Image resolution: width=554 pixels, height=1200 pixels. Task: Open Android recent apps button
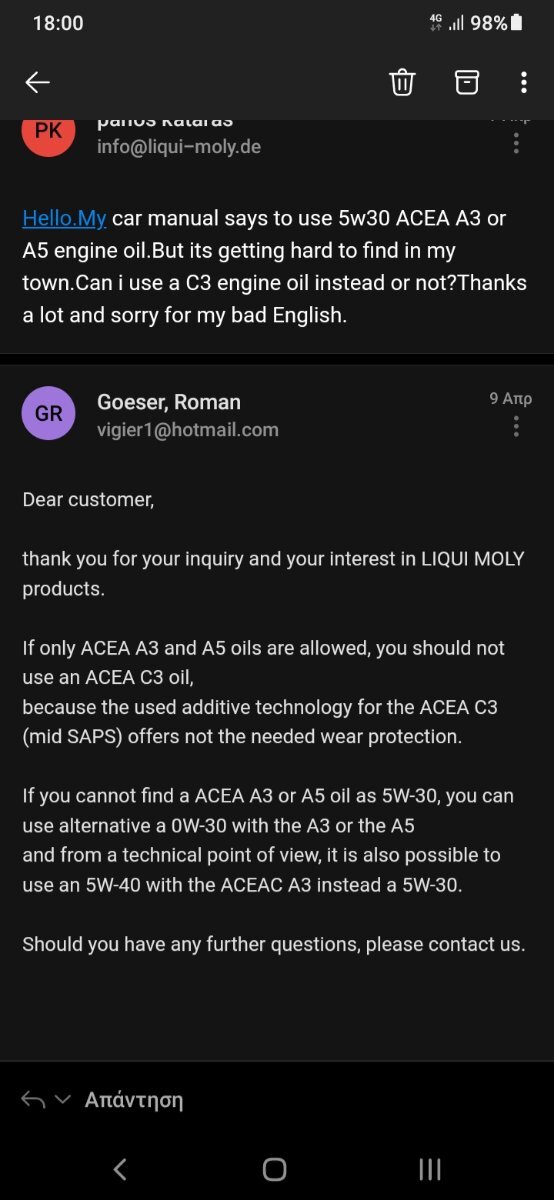pyautogui.click(x=430, y=1169)
